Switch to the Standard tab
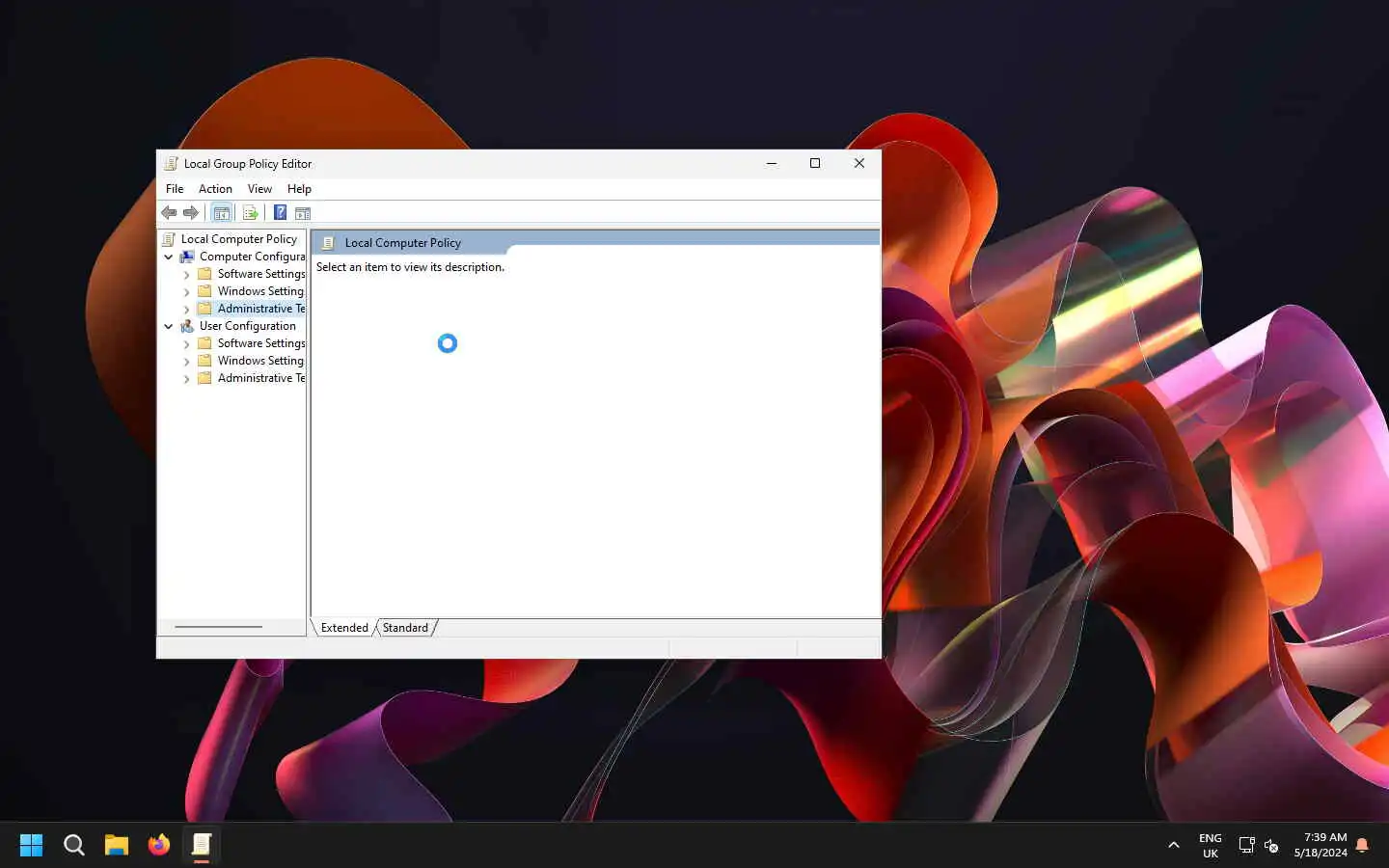Viewport: 1389px width, 868px height. tap(405, 628)
